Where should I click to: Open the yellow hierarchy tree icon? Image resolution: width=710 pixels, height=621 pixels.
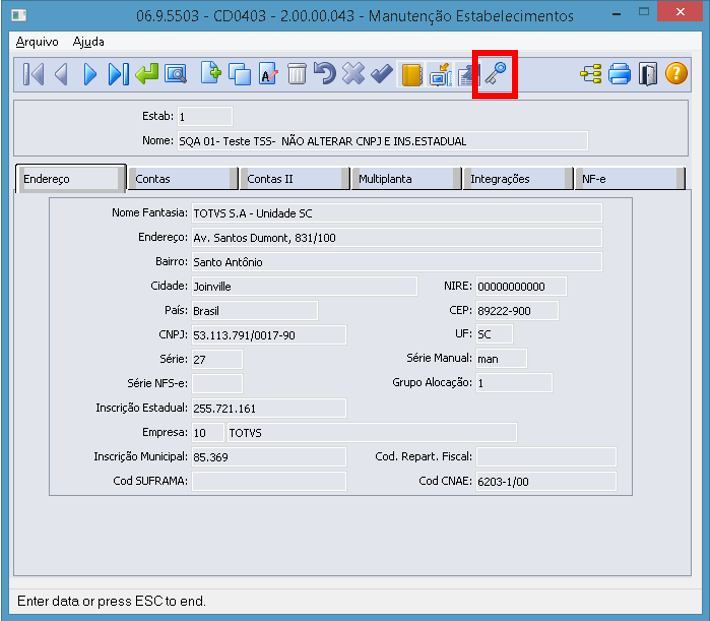pyautogui.click(x=591, y=74)
